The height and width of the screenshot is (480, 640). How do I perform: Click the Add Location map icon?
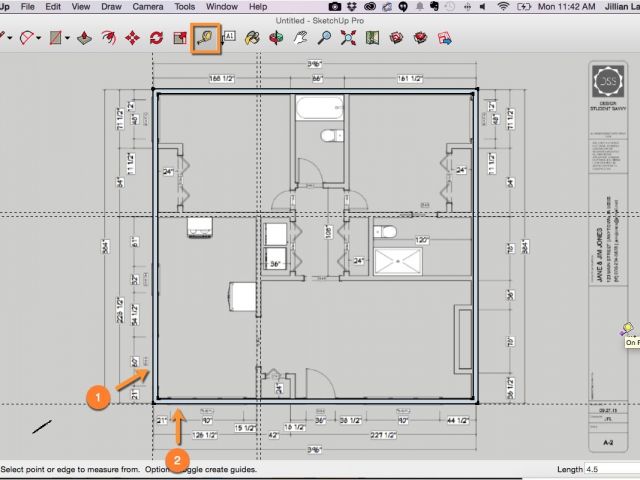pyautogui.click(x=373, y=39)
